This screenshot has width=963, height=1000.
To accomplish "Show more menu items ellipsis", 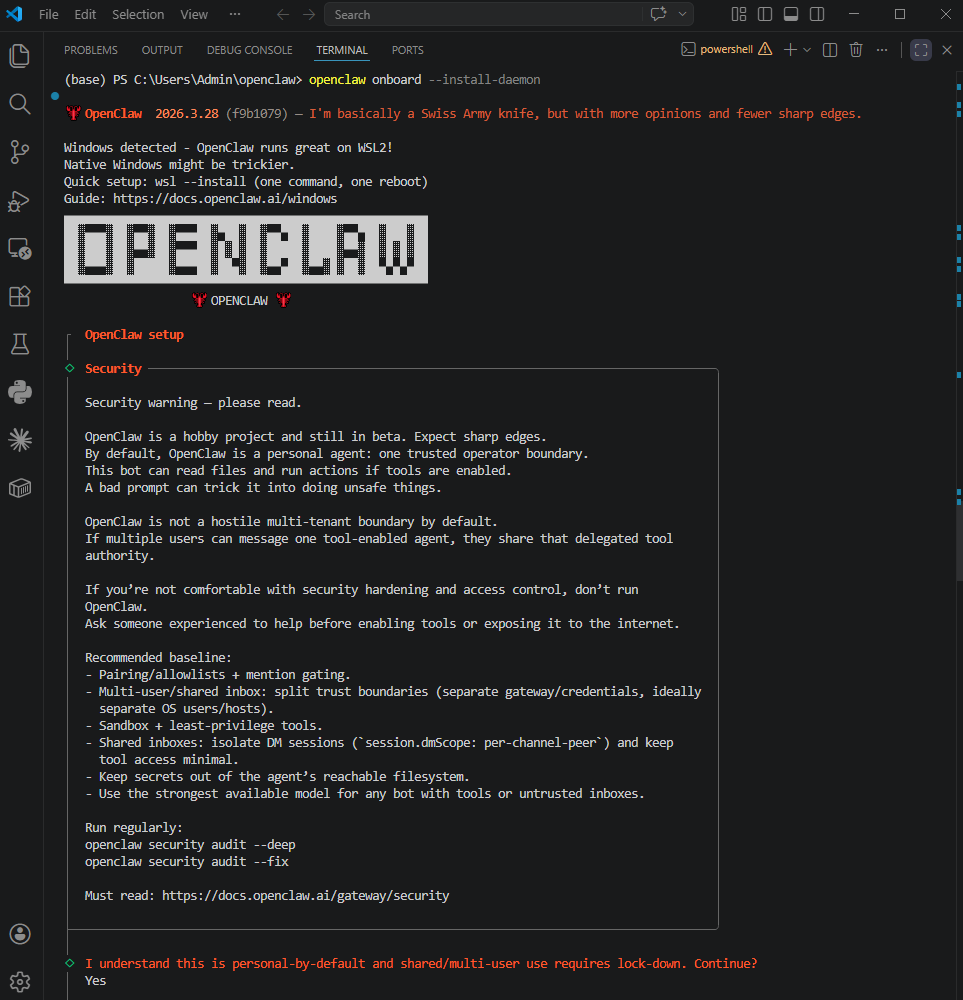I will tap(235, 14).
